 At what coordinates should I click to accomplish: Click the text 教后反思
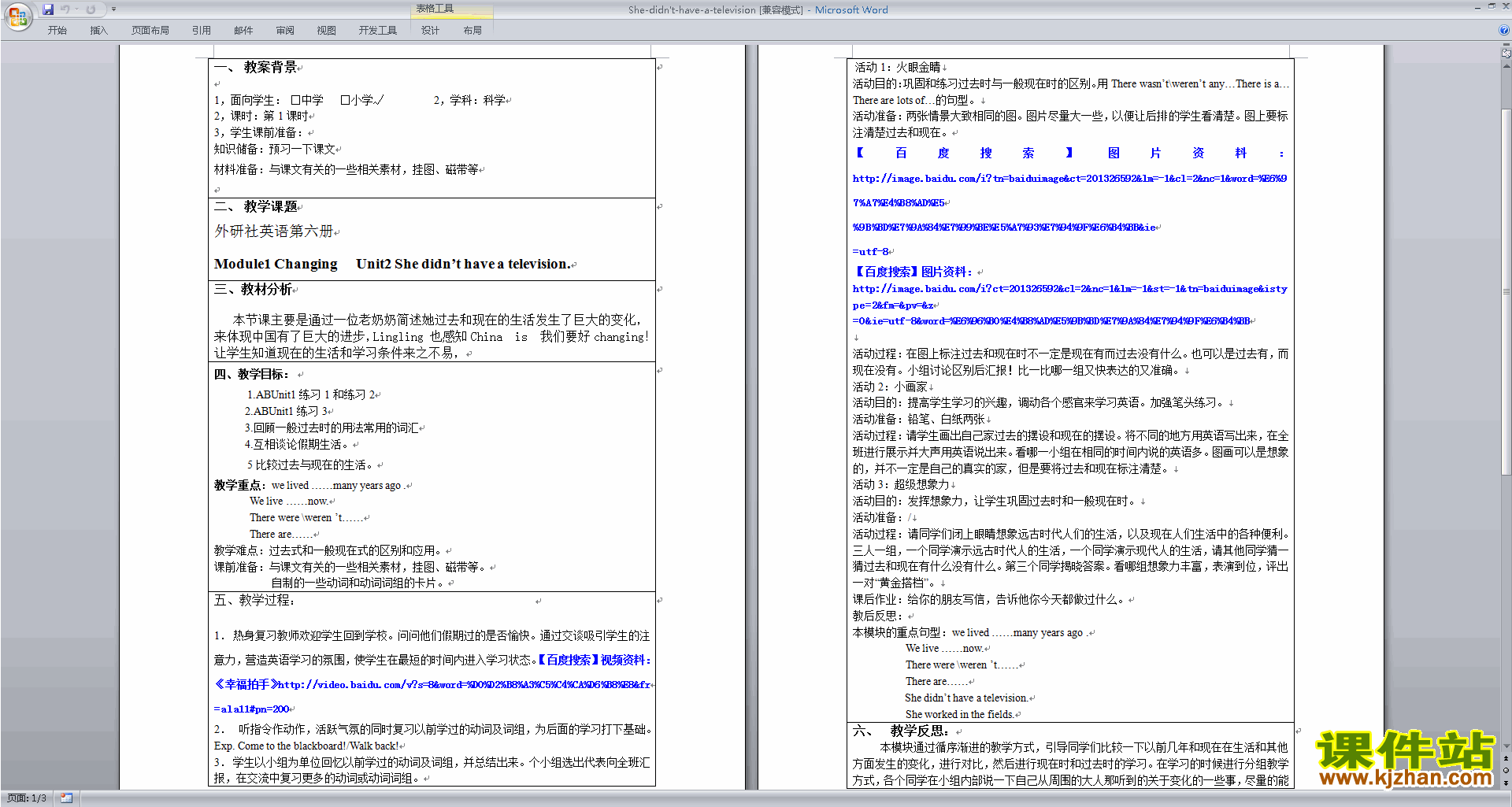coord(878,616)
